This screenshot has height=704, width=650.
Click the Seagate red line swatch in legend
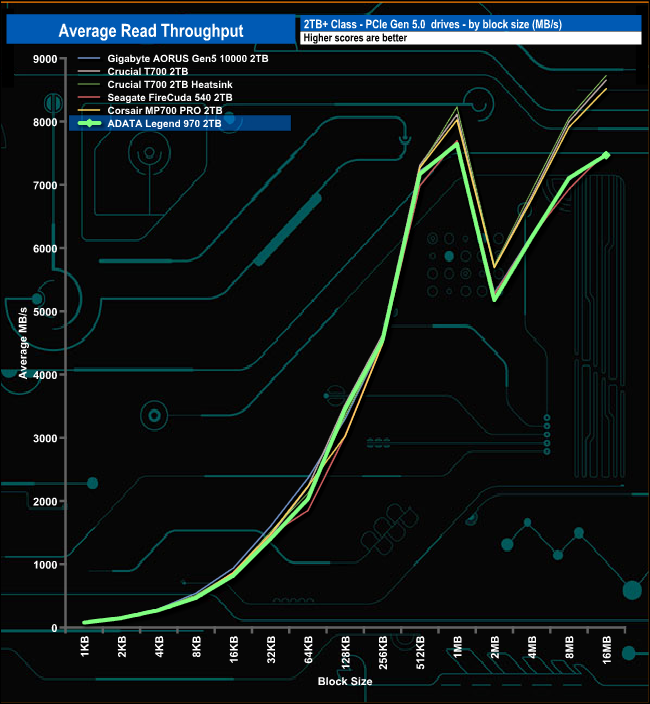(x=89, y=97)
